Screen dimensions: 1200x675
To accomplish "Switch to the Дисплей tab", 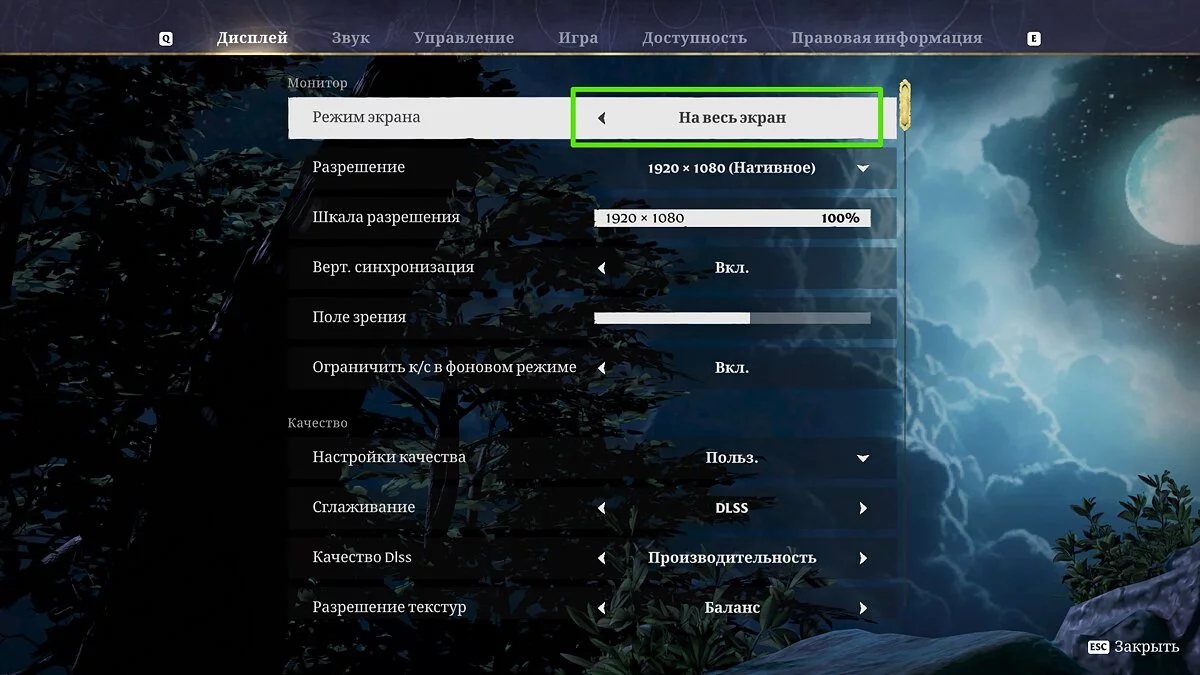I will click(252, 38).
